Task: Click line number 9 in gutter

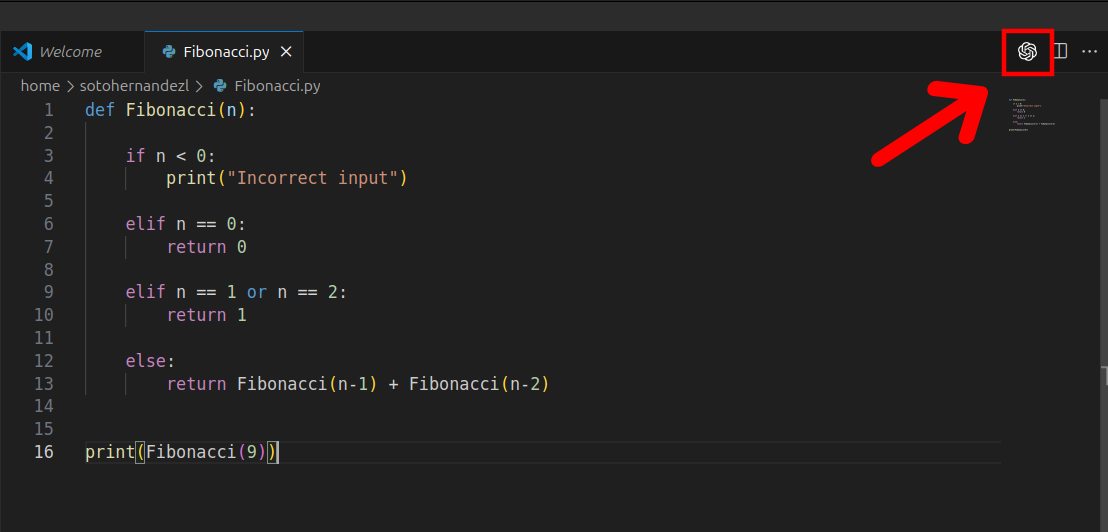Action: pos(48,292)
